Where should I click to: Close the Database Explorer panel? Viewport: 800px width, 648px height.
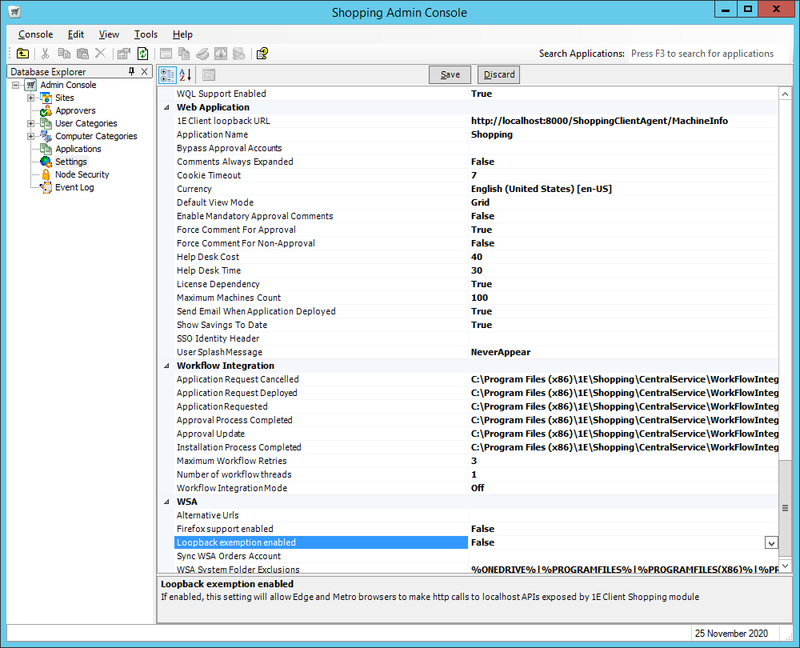144,71
